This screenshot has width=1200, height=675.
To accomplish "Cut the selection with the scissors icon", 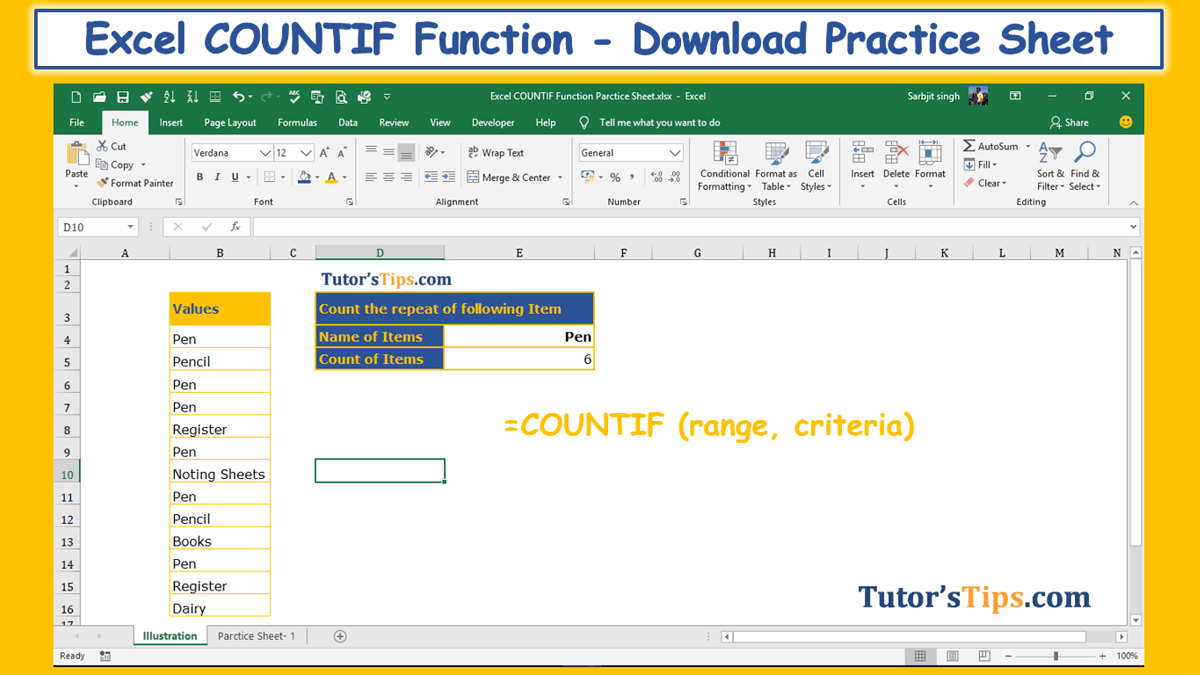I will coord(111,146).
